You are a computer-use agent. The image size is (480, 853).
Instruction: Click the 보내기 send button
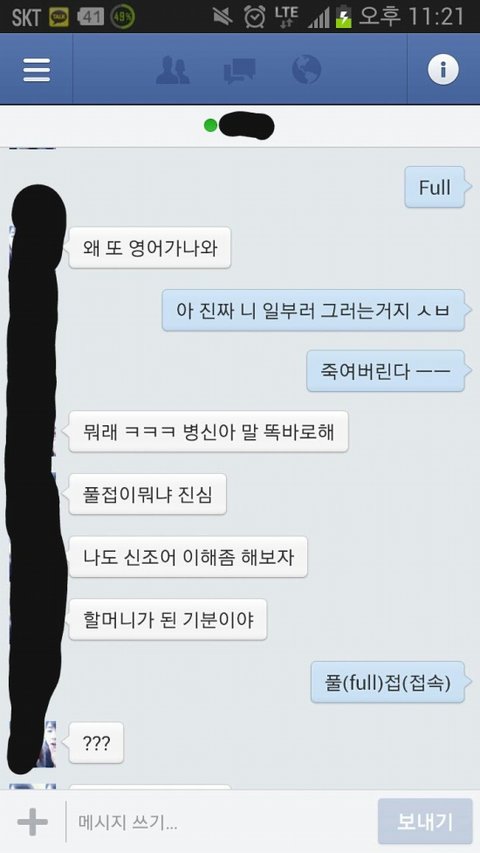[x=425, y=821]
